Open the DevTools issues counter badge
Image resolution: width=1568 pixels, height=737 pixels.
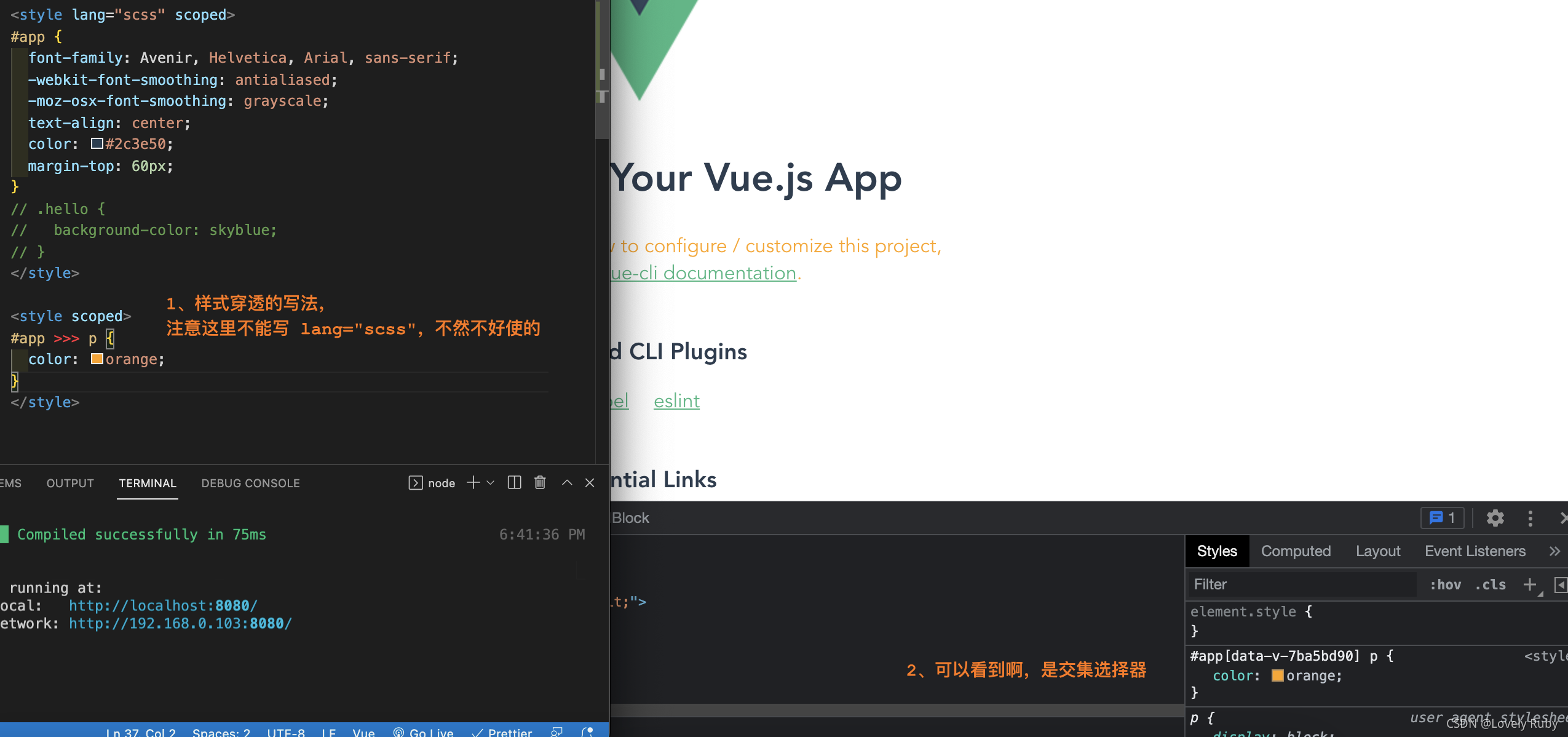(x=1442, y=518)
